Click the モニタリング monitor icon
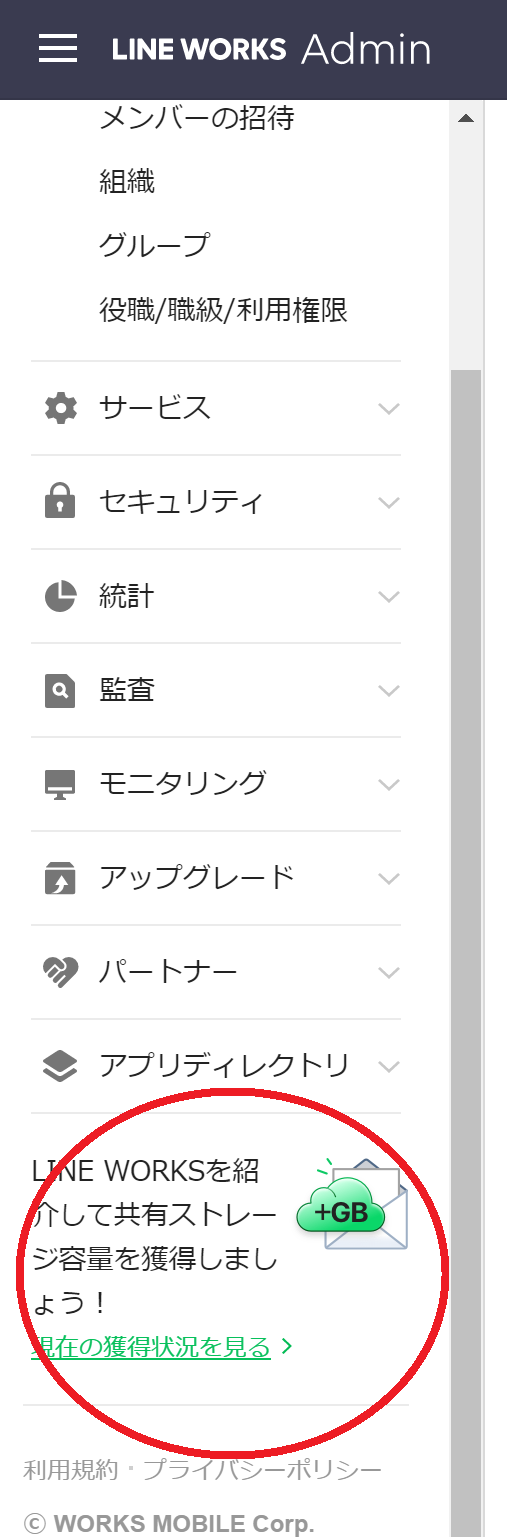Image resolution: width=507 pixels, height=1537 pixels. 60,784
